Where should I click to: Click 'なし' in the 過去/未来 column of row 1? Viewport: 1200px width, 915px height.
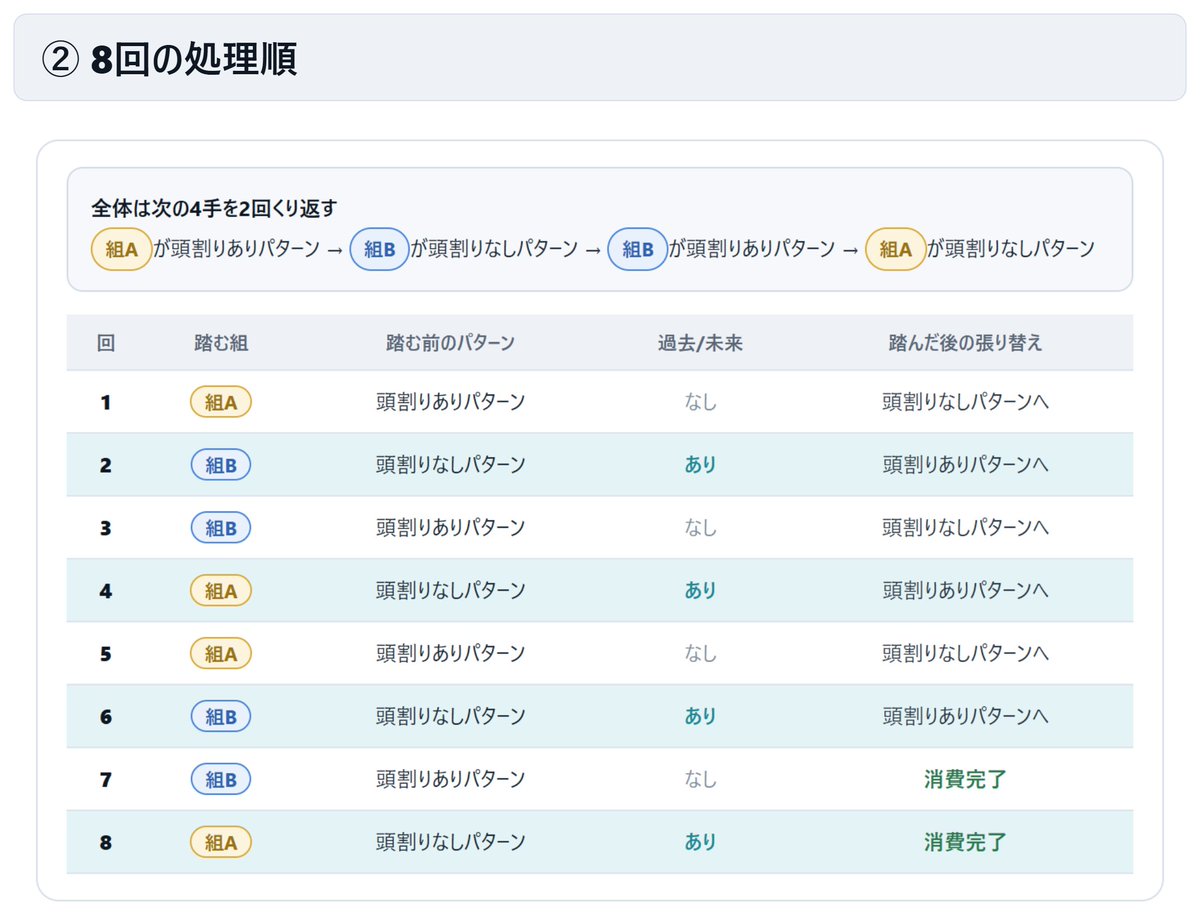pyautogui.click(x=700, y=402)
